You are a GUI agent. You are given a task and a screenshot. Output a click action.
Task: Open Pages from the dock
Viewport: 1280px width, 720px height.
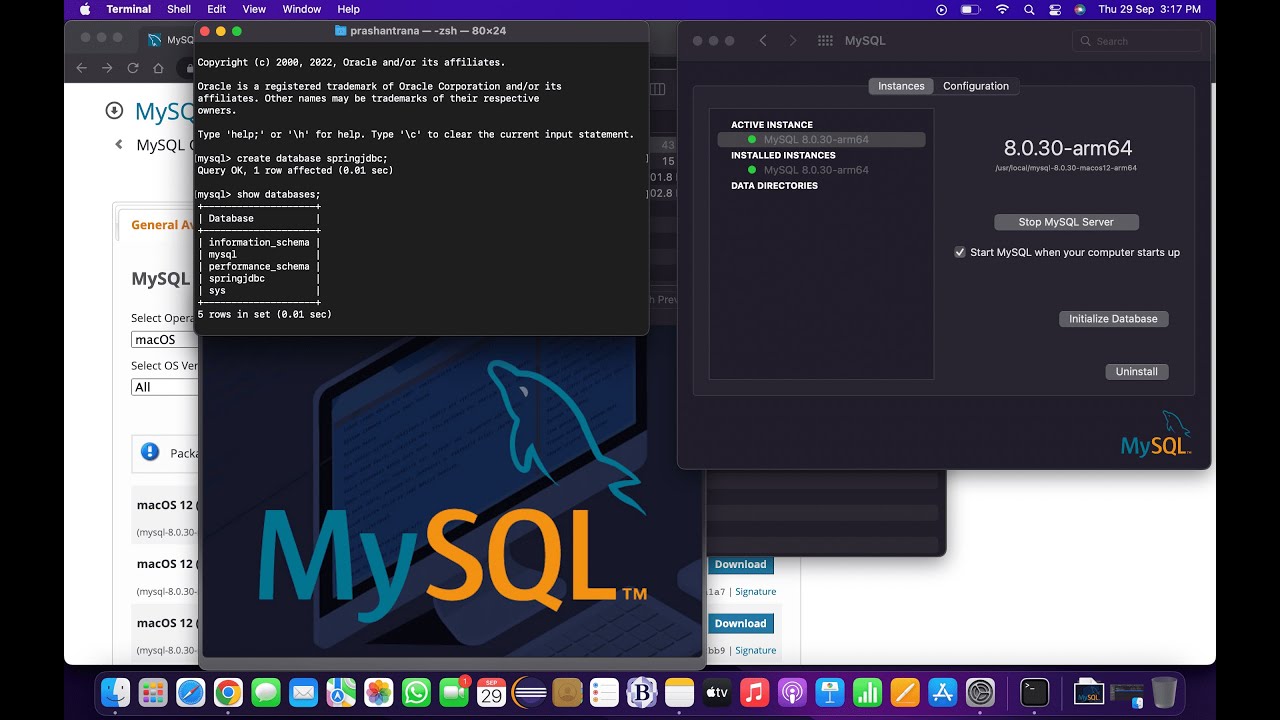(x=904, y=692)
